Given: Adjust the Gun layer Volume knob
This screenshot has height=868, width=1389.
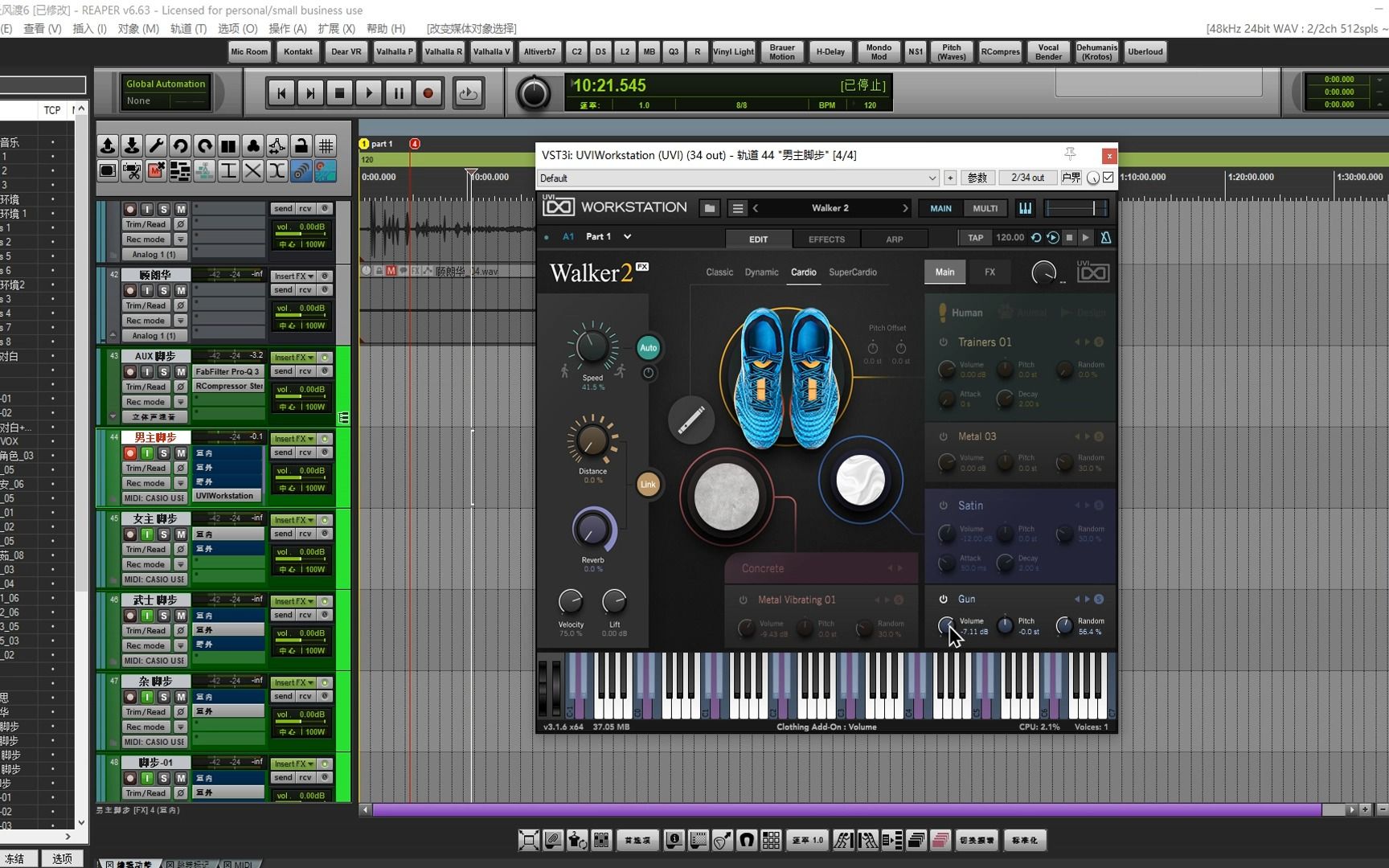Looking at the screenshot, I should 946,625.
